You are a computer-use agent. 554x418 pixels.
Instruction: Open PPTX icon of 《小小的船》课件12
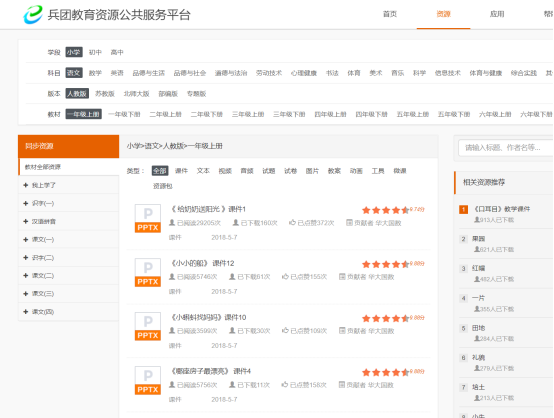click(148, 272)
